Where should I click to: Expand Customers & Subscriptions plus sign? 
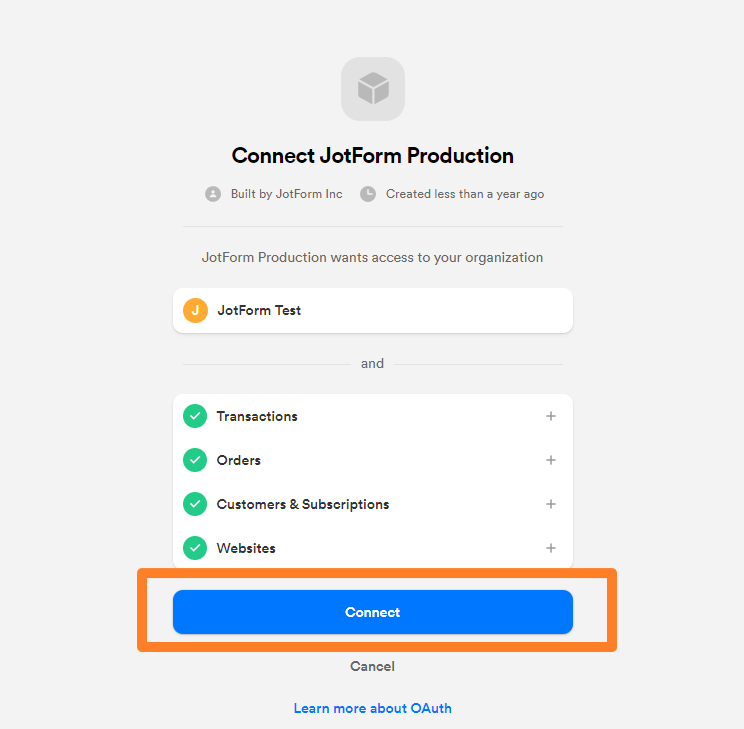pos(551,504)
